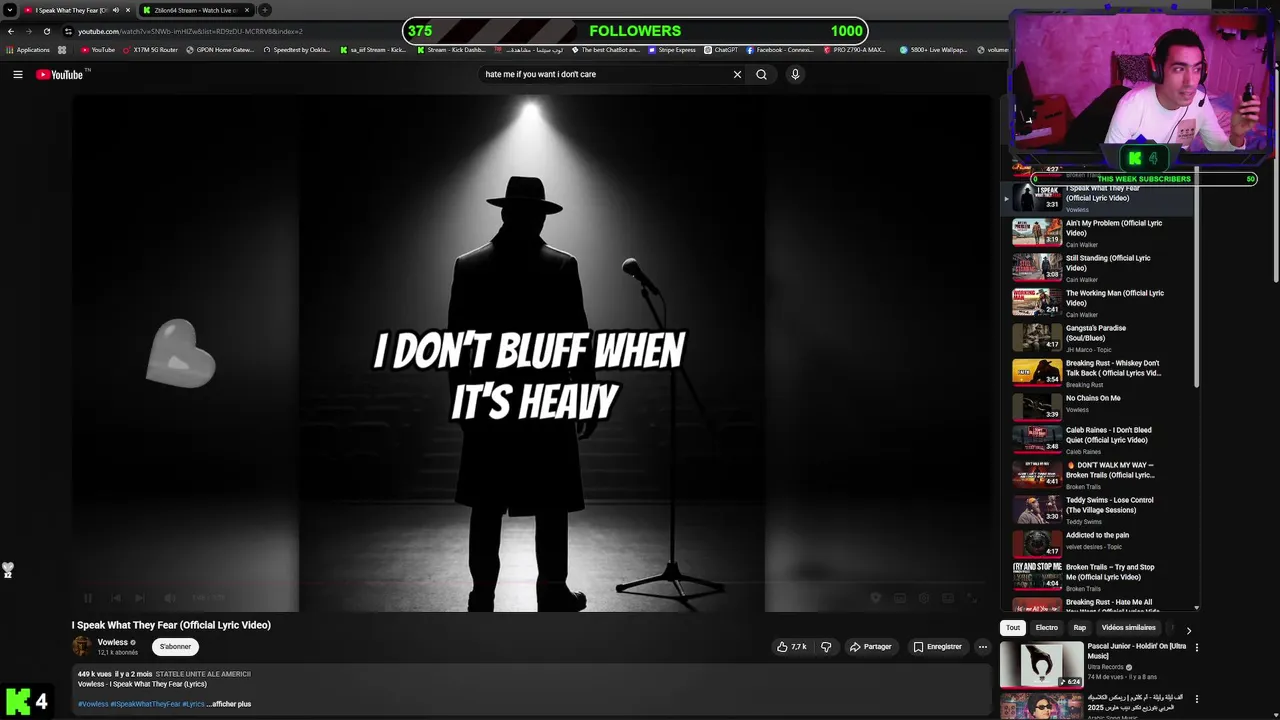This screenshot has height=720, width=1280.
Task: Open the X17M 5G Router bookmark
Action: coord(149,50)
